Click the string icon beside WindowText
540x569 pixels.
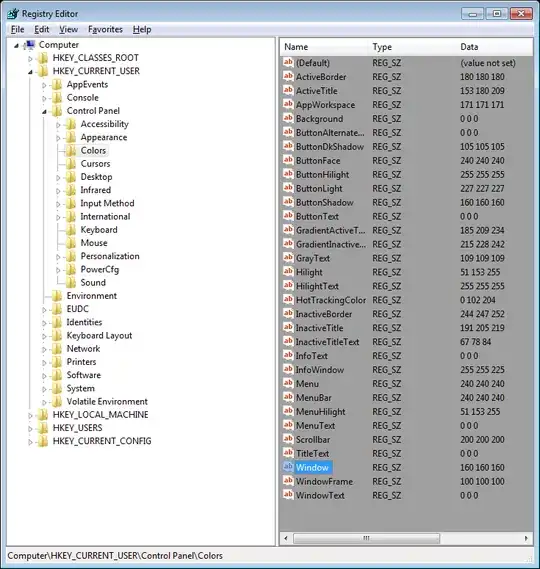[x=288, y=495]
